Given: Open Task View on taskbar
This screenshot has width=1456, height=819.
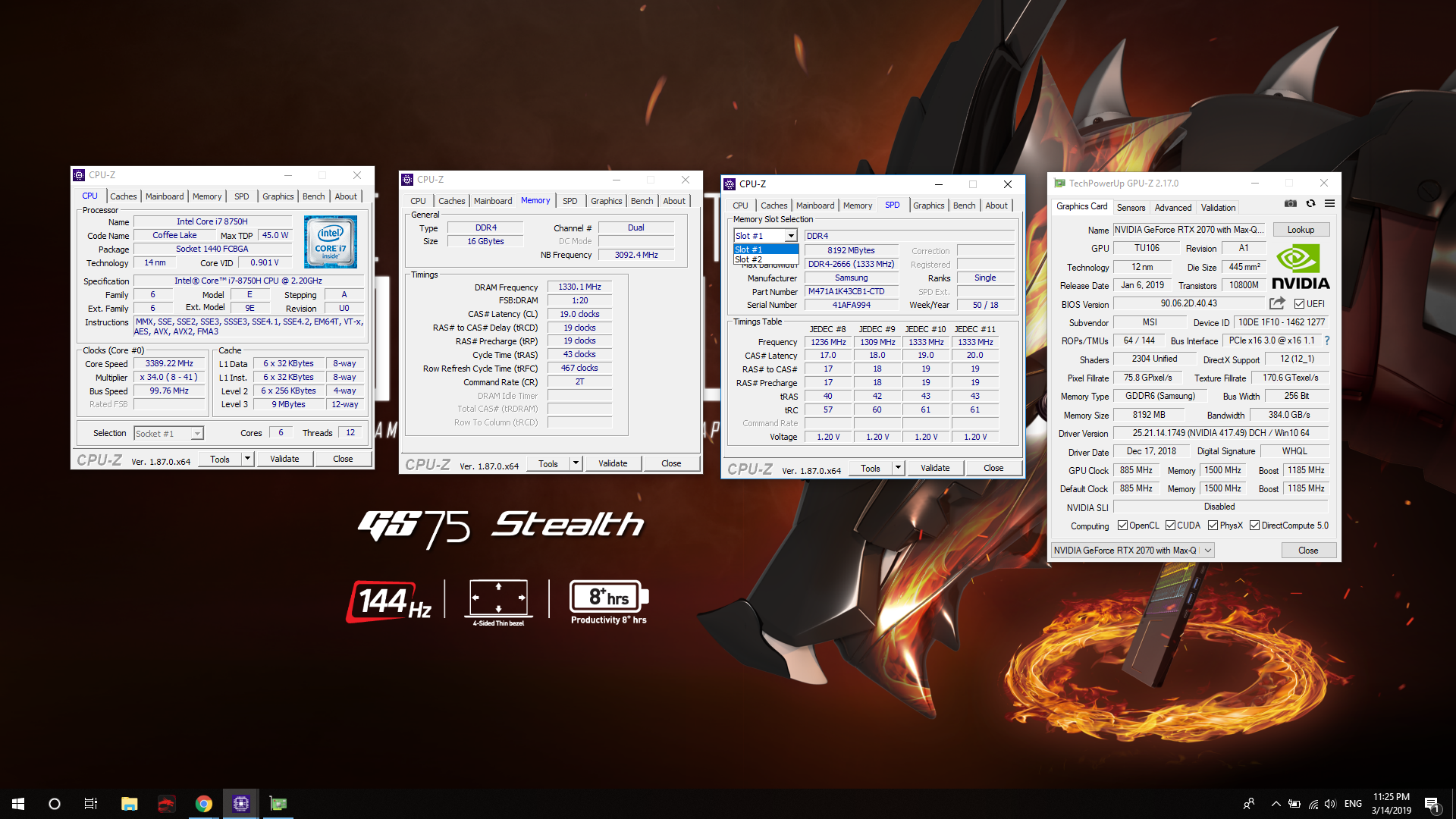Looking at the screenshot, I should 91,804.
